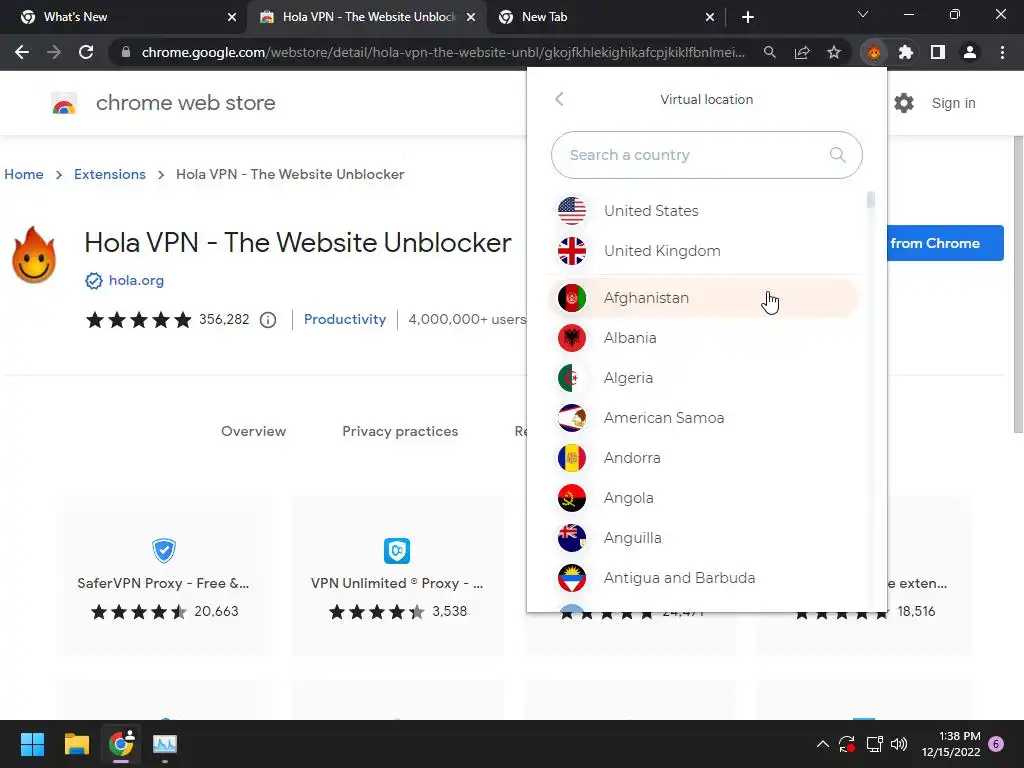Viewport: 1024px width, 768px height.
Task: Click the blue from Chrome button
Action: [945, 243]
